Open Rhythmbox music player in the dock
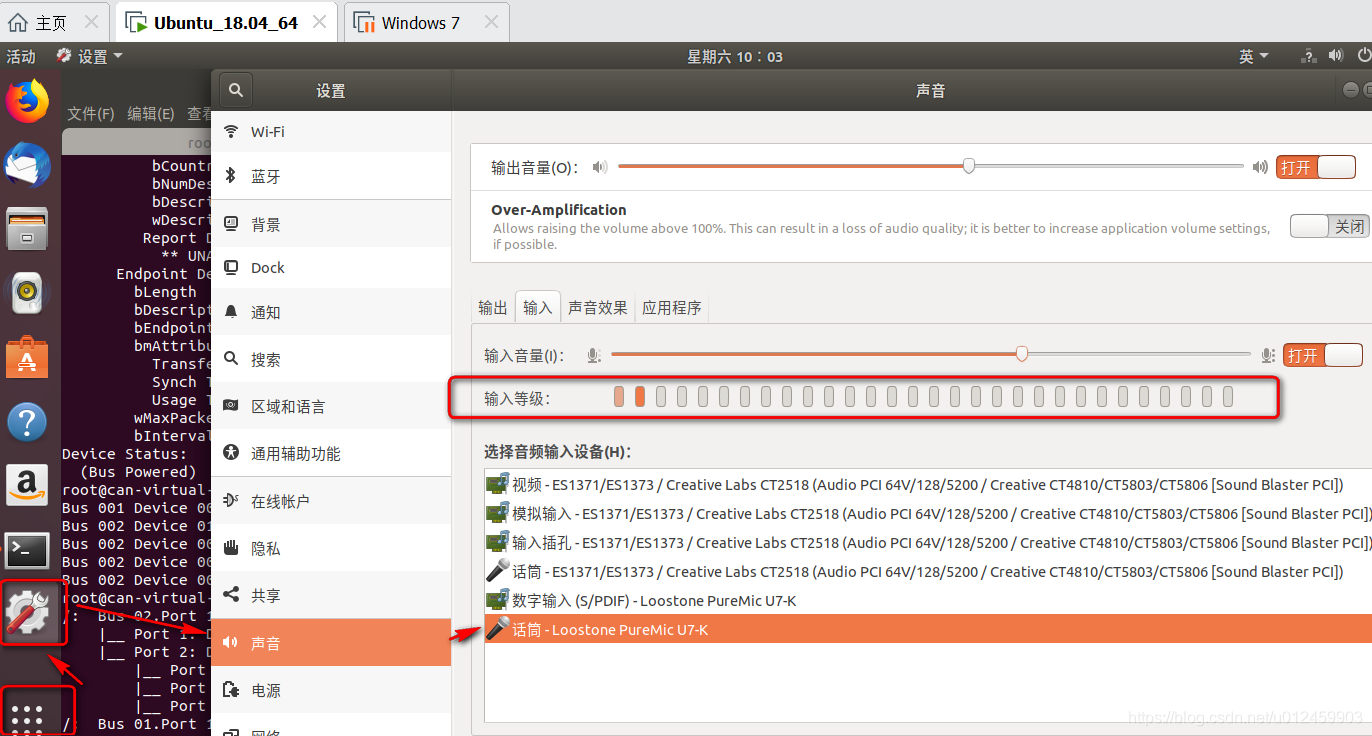The image size is (1372, 736). [x=27, y=293]
